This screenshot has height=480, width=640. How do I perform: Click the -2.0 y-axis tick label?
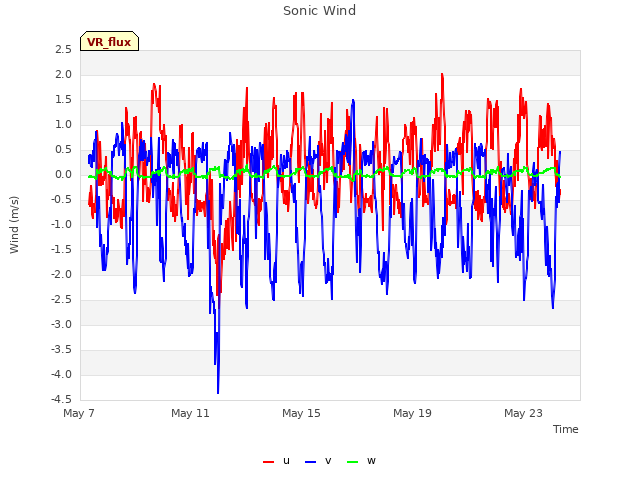click(62, 275)
